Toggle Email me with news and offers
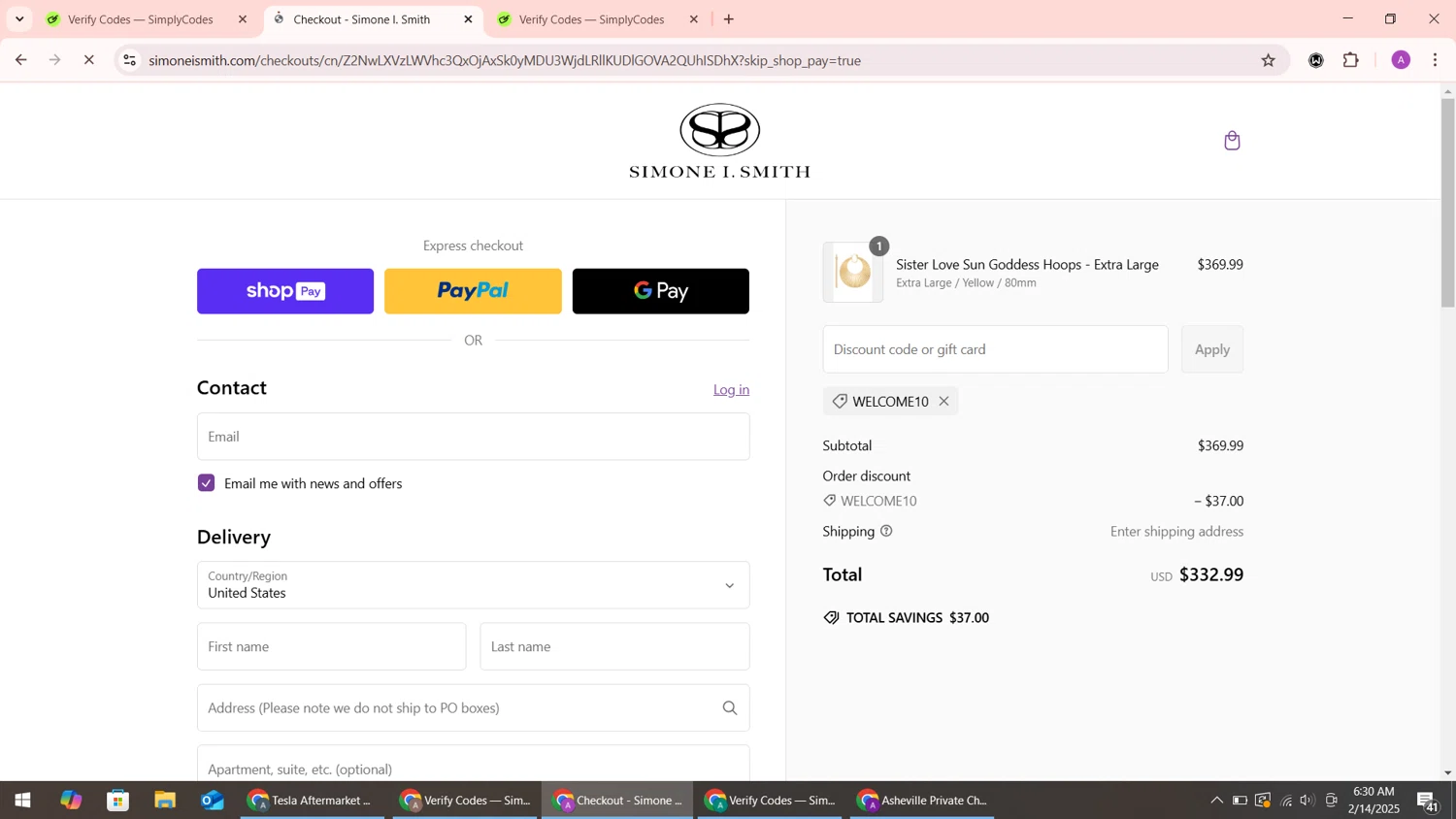 [x=206, y=483]
